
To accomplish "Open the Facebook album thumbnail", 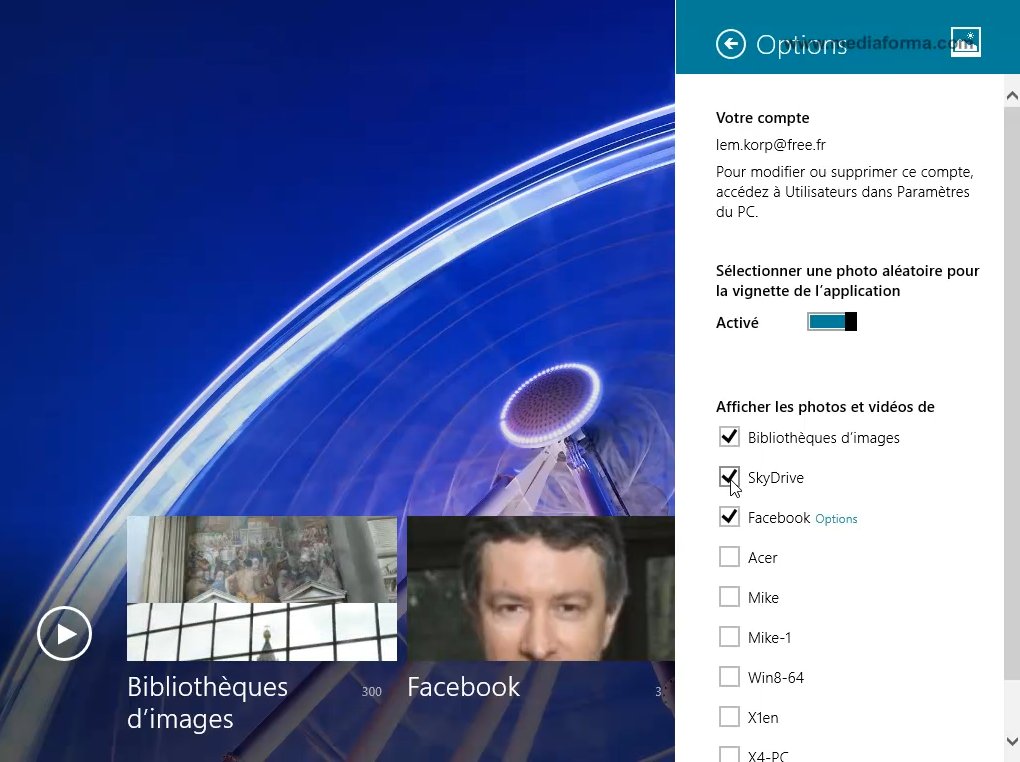I will 540,588.
